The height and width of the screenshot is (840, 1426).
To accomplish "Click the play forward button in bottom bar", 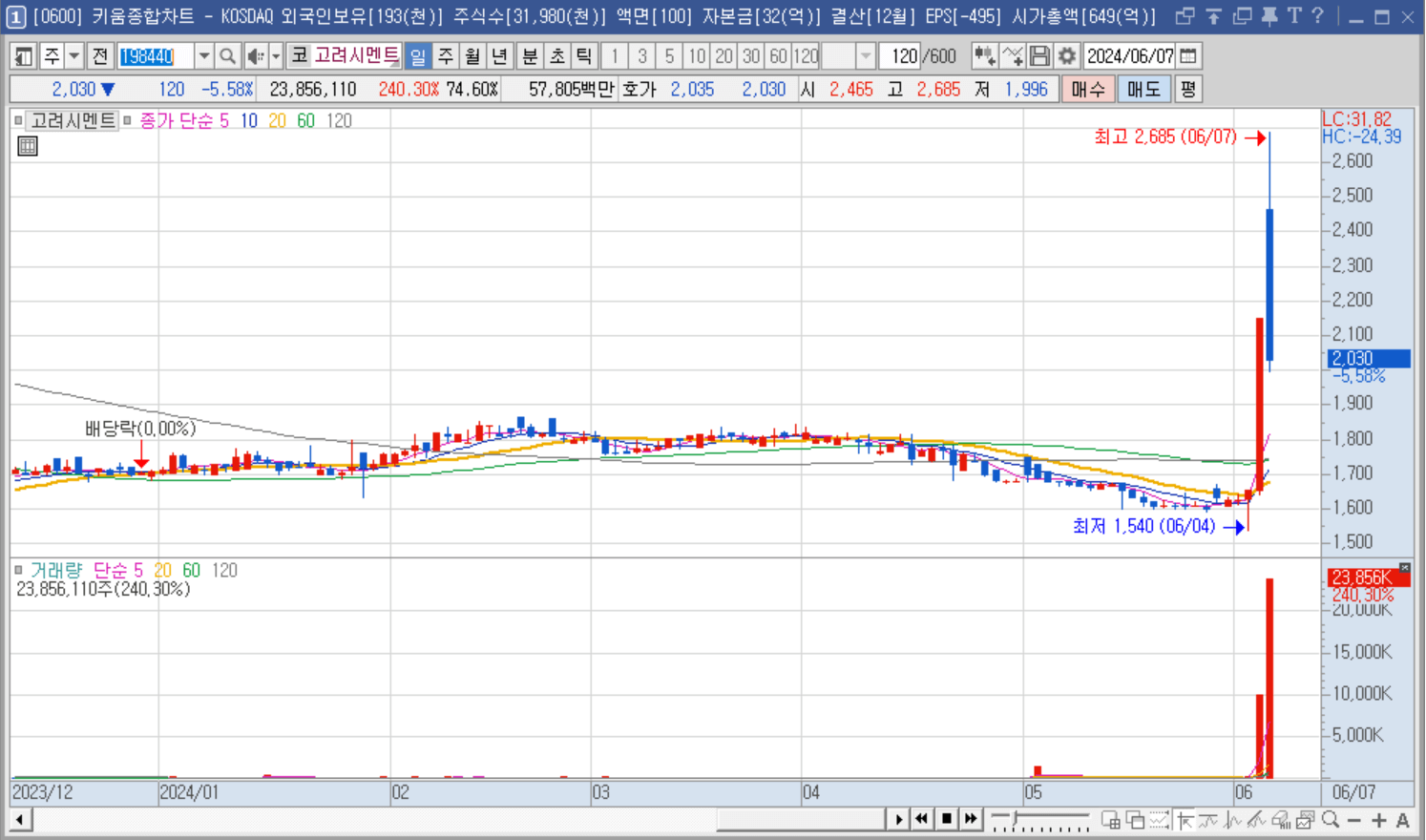I will pos(898,819).
